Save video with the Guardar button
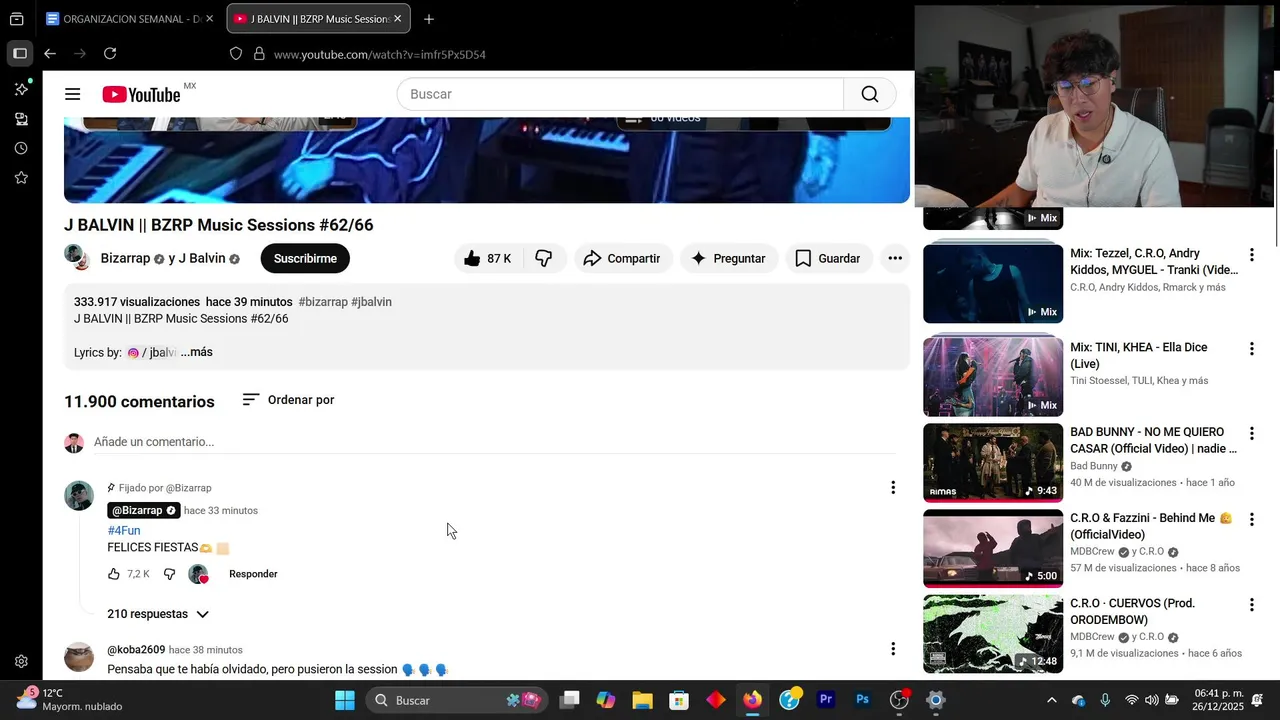This screenshot has height=720, width=1280. pos(828,258)
